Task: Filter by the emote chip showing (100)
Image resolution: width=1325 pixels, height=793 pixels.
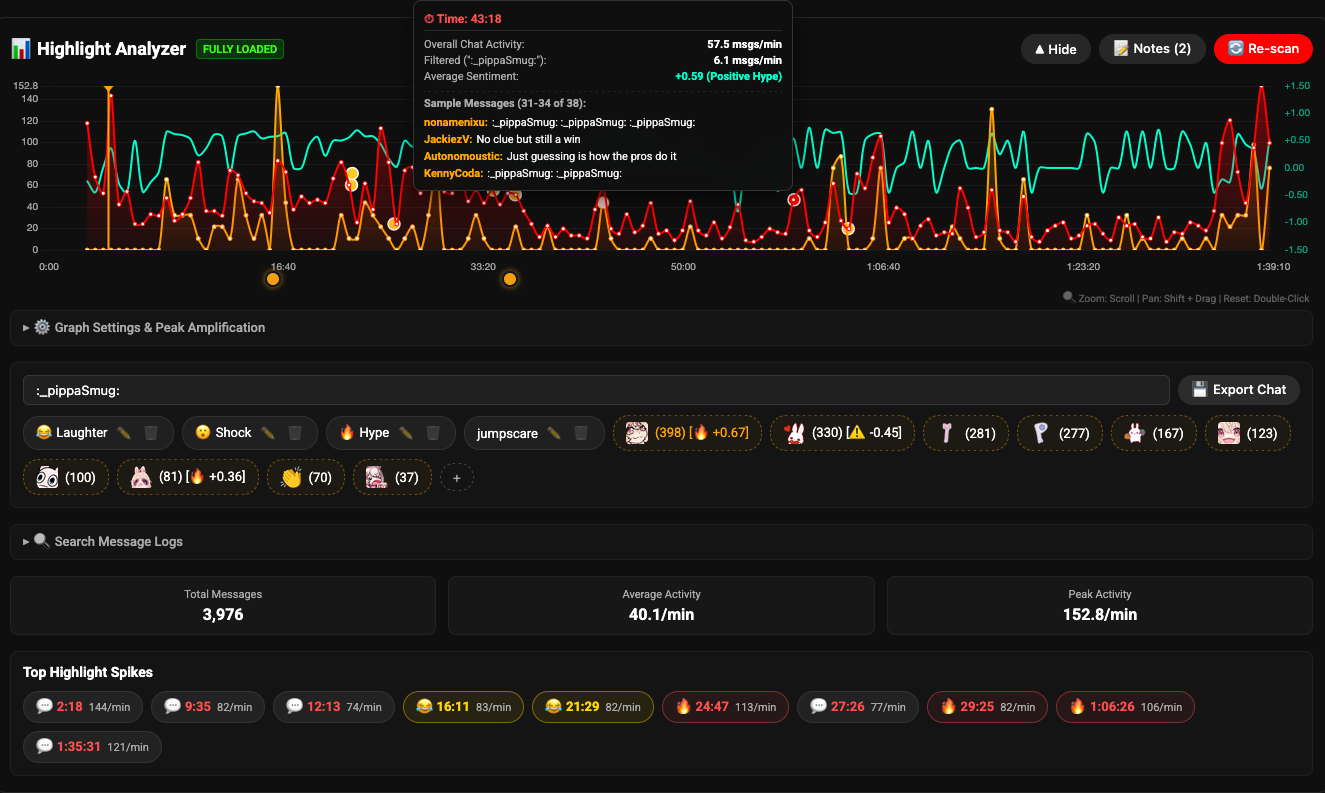Action: tap(66, 477)
